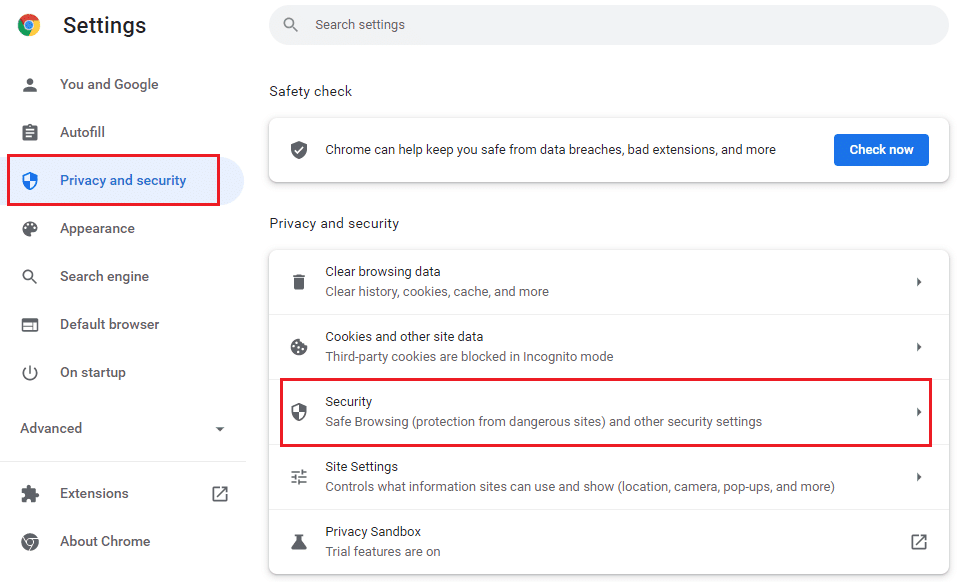Open Clear browsing data via its right arrow

tap(919, 282)
